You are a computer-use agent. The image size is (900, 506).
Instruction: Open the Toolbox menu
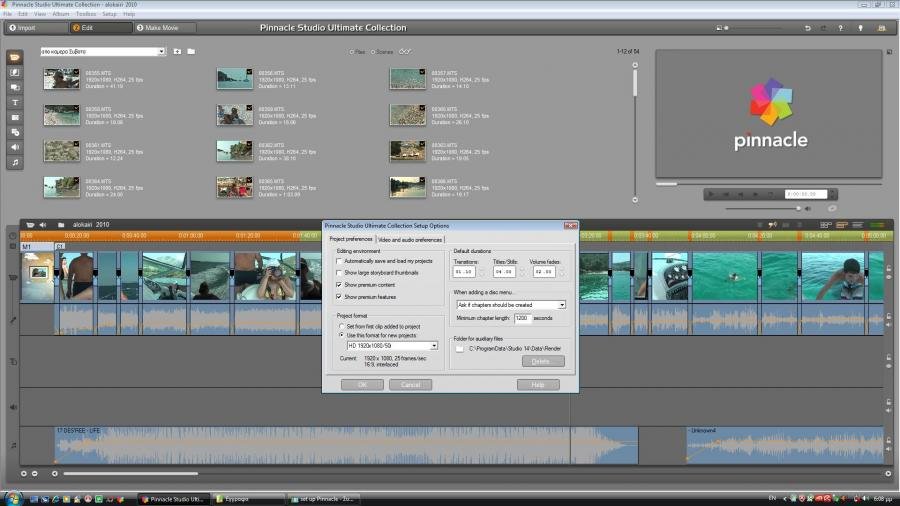pos(86,14)
